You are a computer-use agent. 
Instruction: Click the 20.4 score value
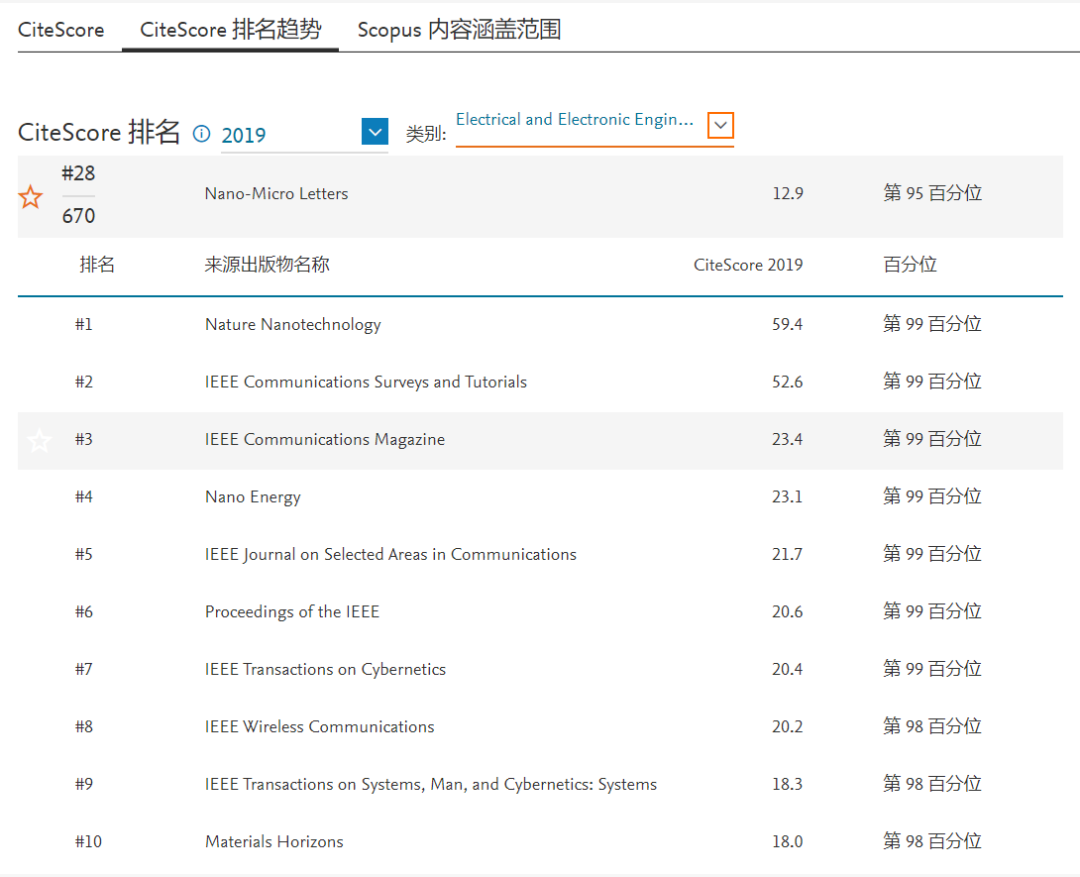click(787, 669)
